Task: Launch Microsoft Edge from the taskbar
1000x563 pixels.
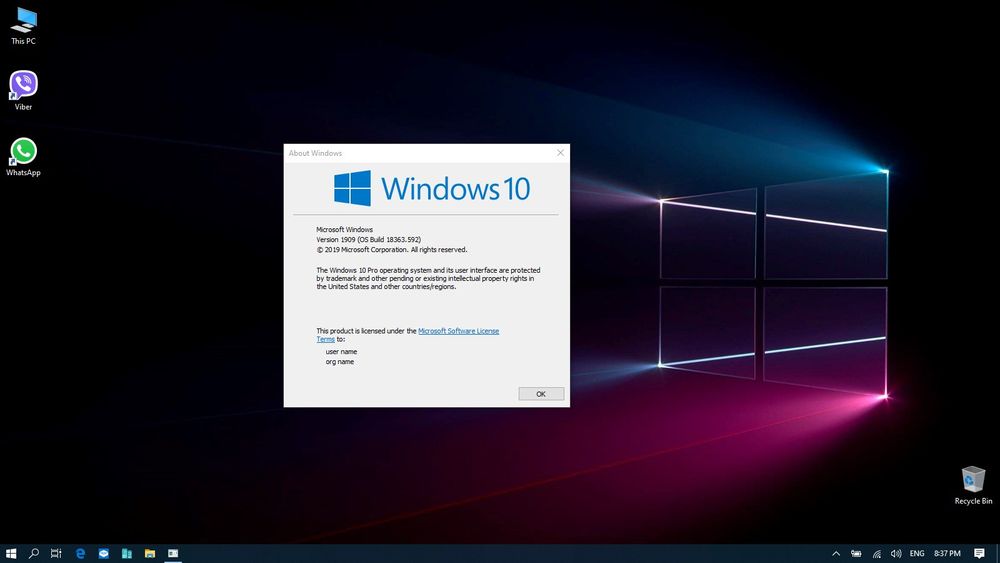Action: click(x=80, y=553)
